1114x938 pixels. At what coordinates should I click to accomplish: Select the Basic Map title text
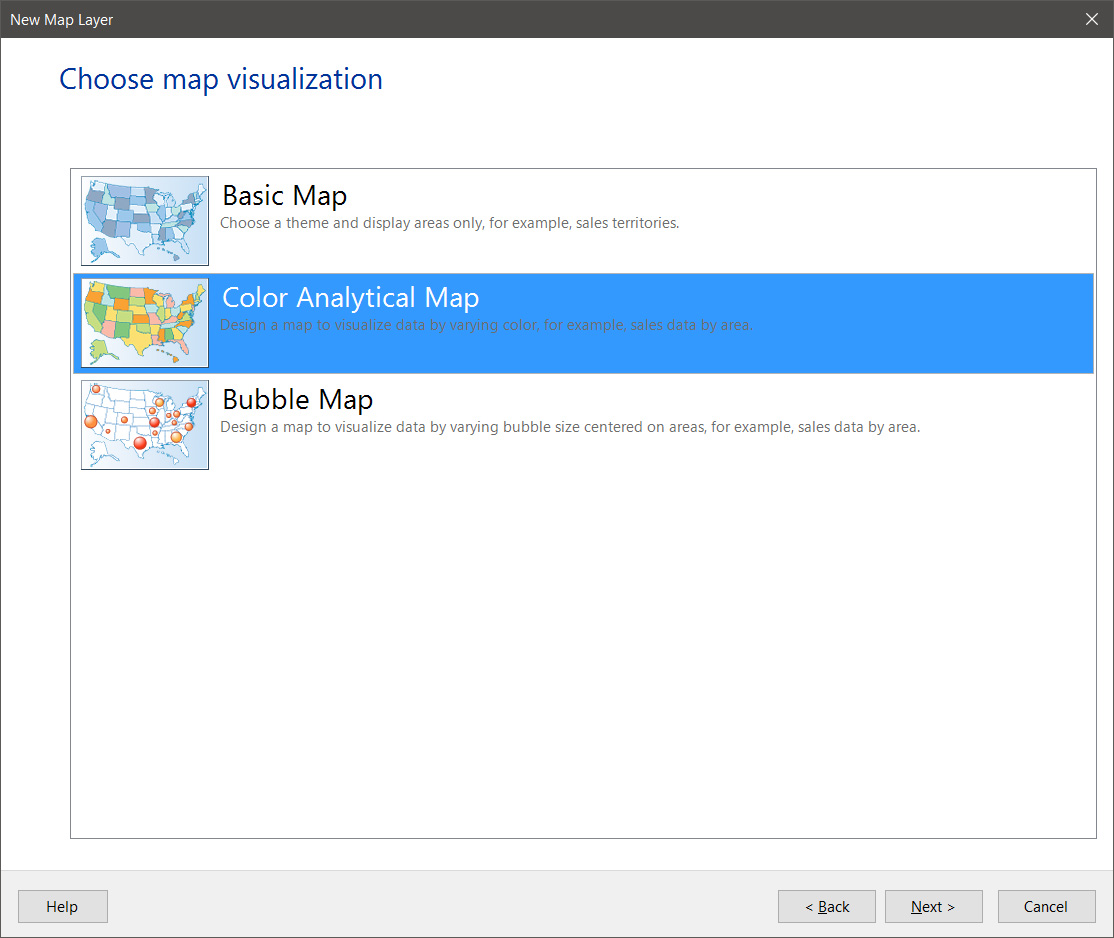(284, 195)
